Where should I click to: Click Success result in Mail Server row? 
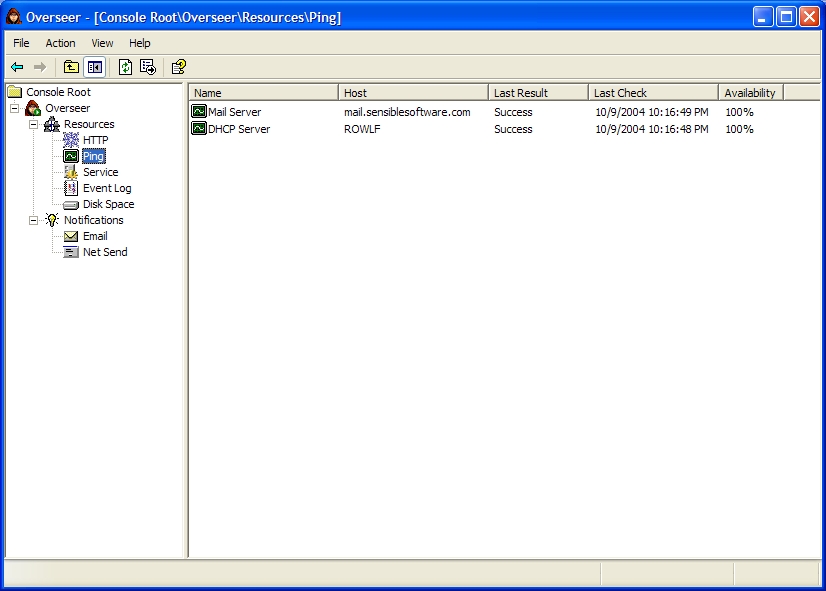tap(513, 112)
